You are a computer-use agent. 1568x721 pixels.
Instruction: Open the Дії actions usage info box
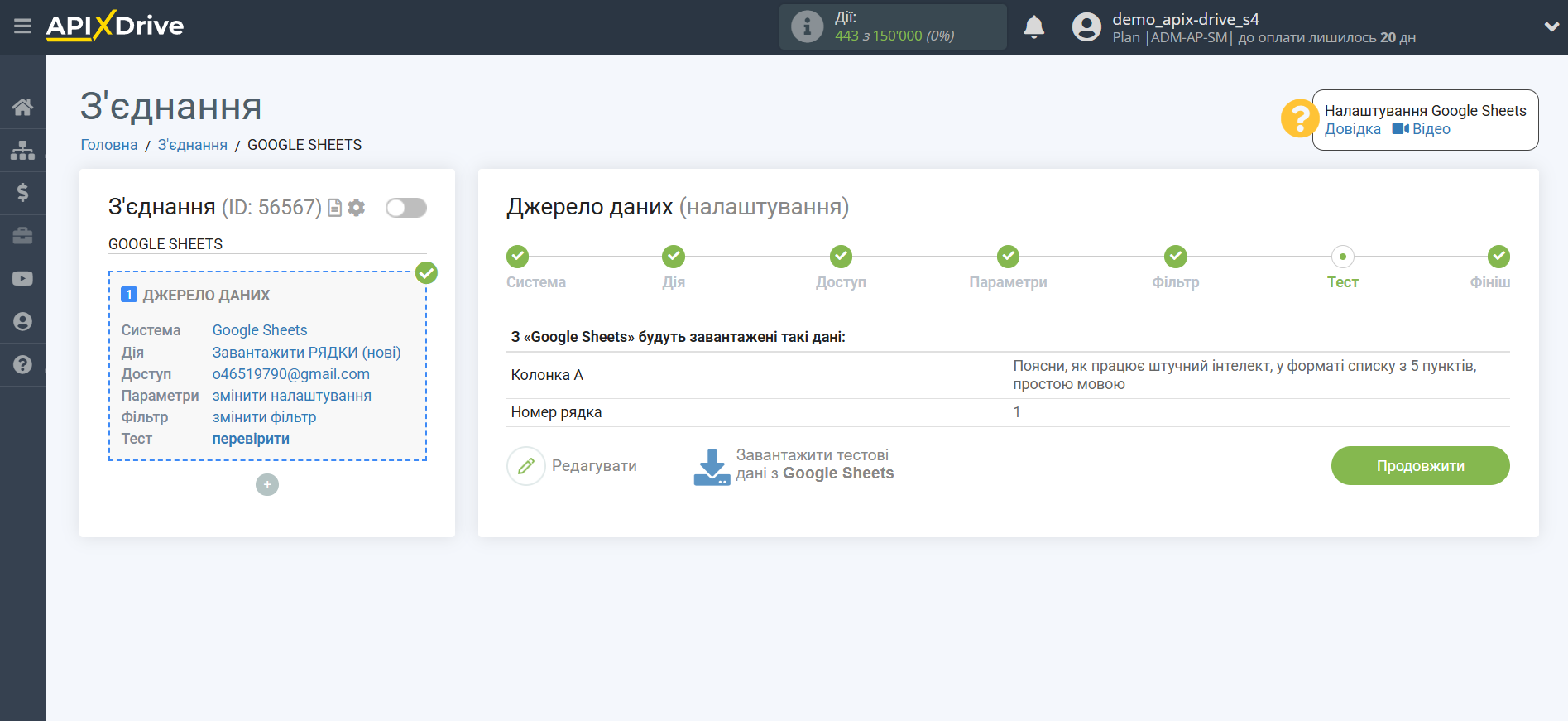893,27
